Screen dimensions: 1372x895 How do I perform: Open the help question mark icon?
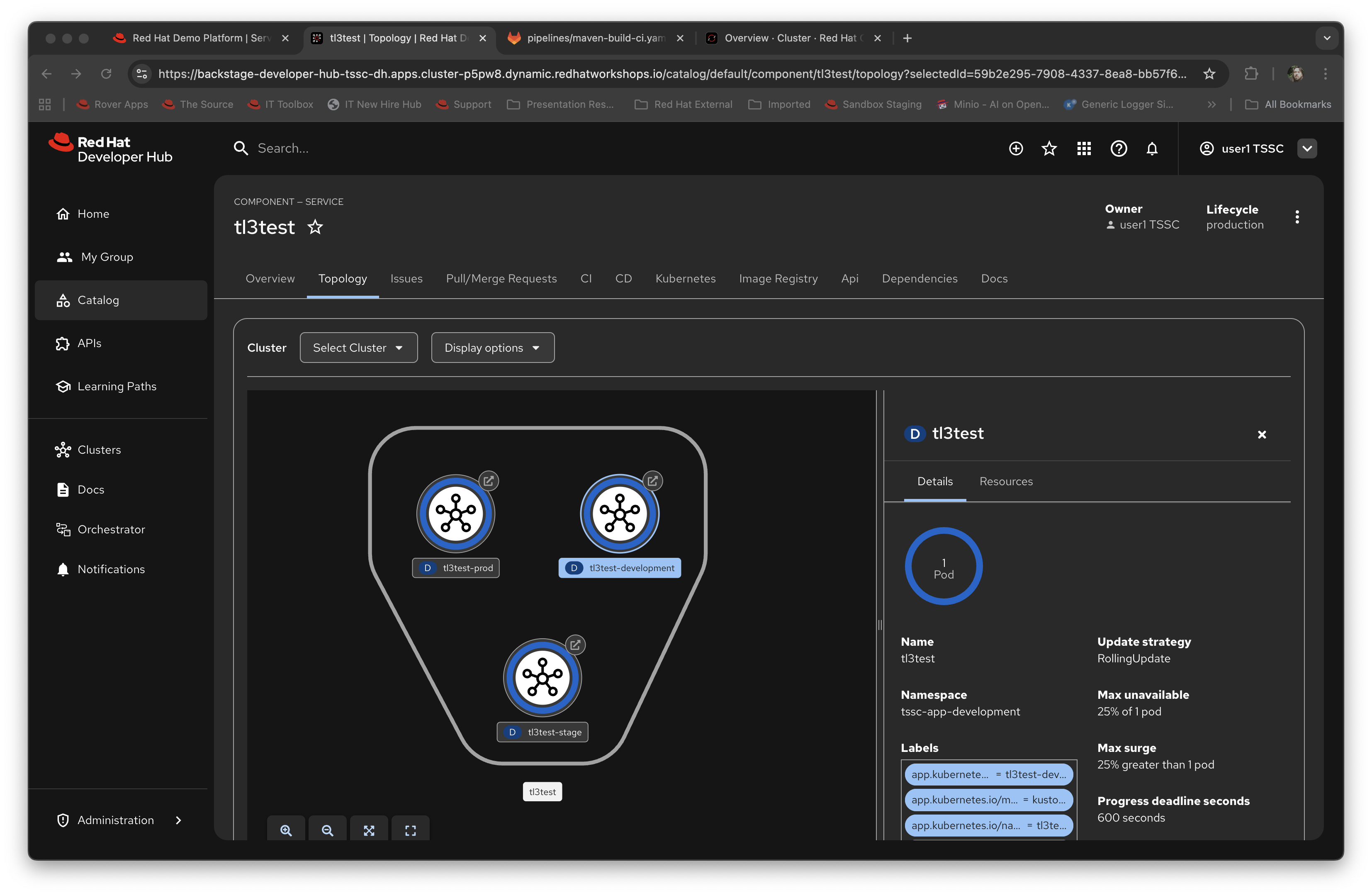click(x=1118, y=148)
